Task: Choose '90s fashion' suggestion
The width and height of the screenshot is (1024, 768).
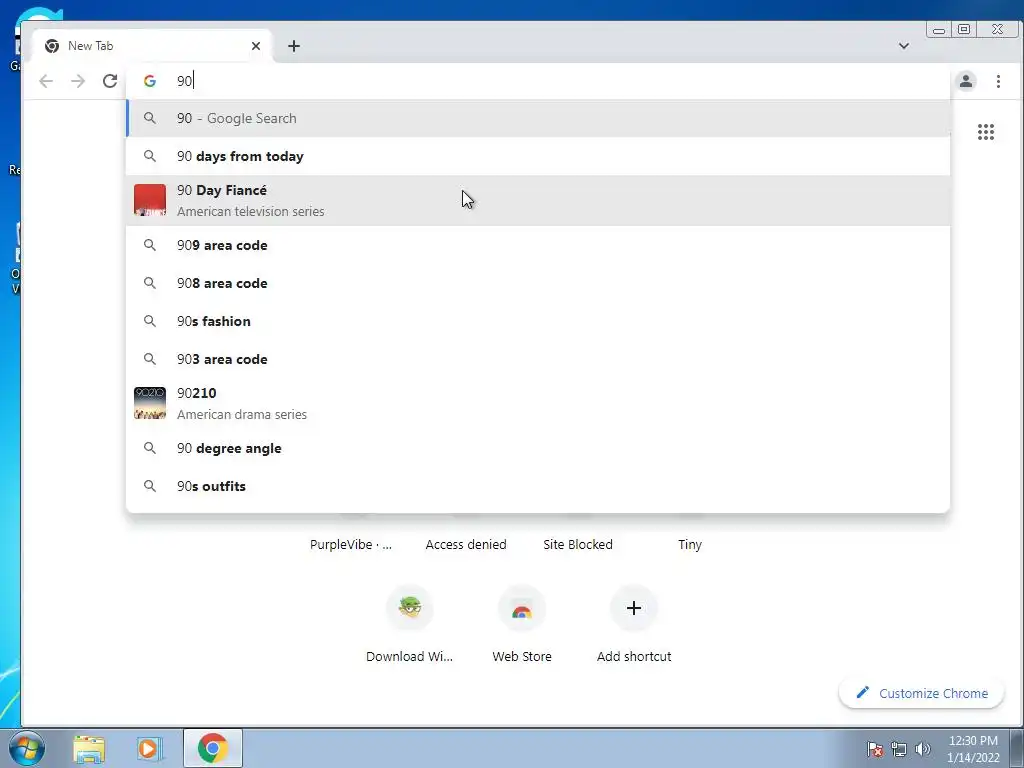Action: 538,321
